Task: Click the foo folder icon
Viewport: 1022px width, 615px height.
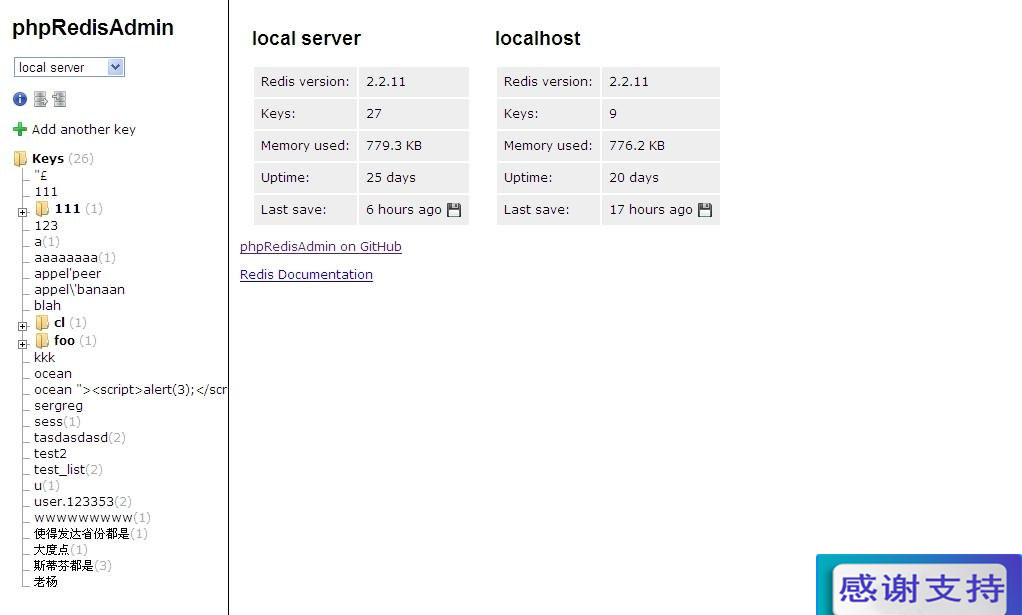Action: [42, 340]
